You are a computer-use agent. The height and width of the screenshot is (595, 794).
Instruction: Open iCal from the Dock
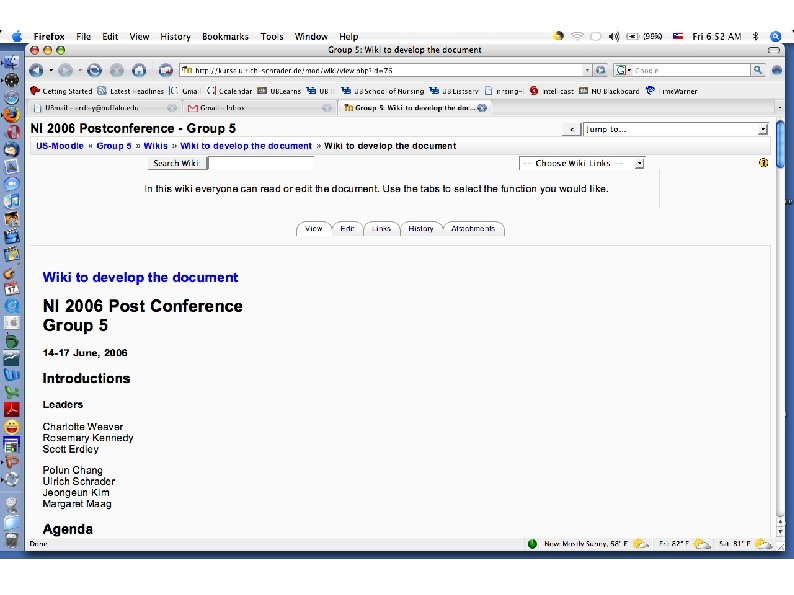12,289
